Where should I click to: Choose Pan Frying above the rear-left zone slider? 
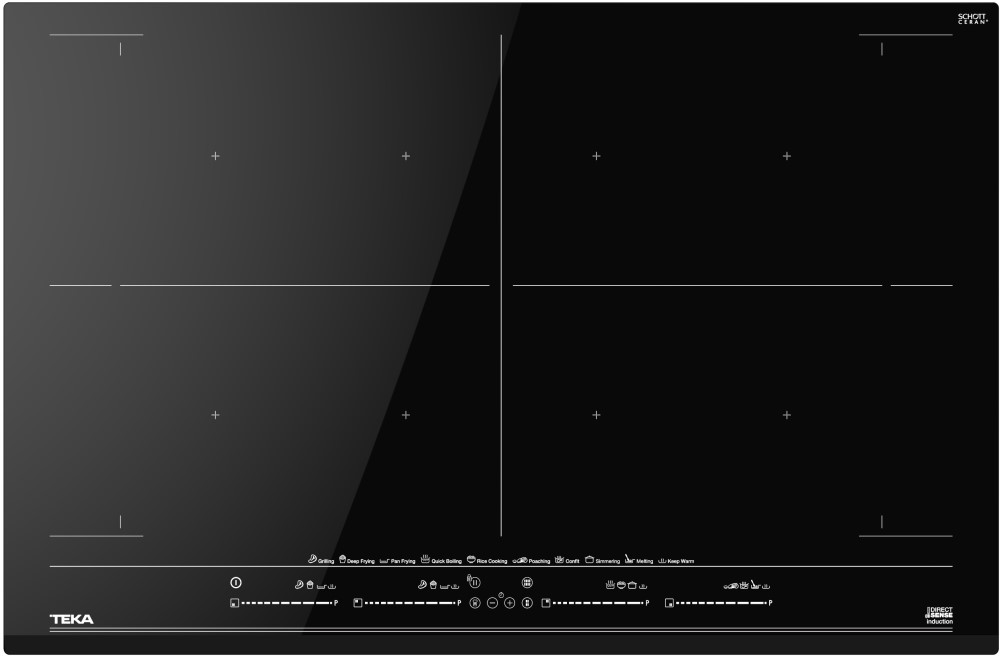tap(445, 586)
